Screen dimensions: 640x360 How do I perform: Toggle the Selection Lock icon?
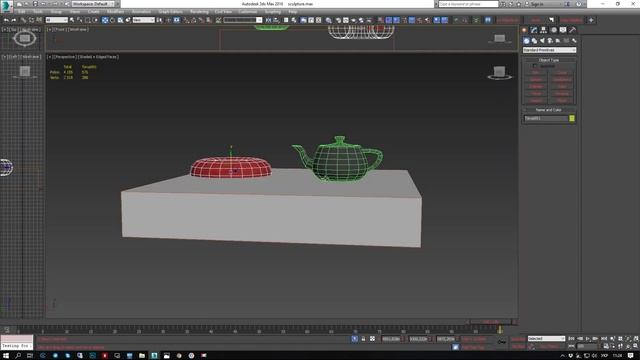pyautogui.click(x=363, y=339)
